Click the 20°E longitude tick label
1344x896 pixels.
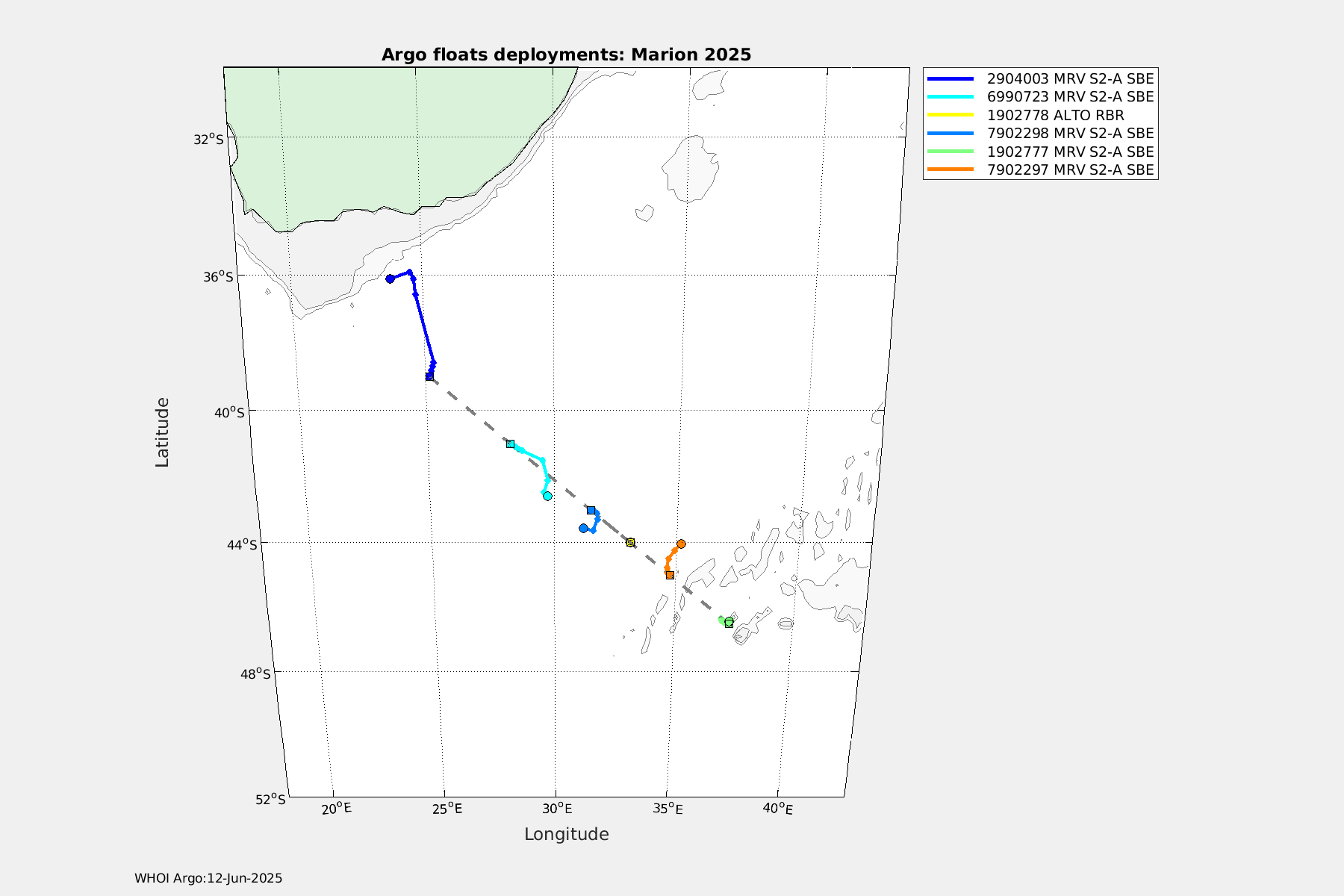336,808
